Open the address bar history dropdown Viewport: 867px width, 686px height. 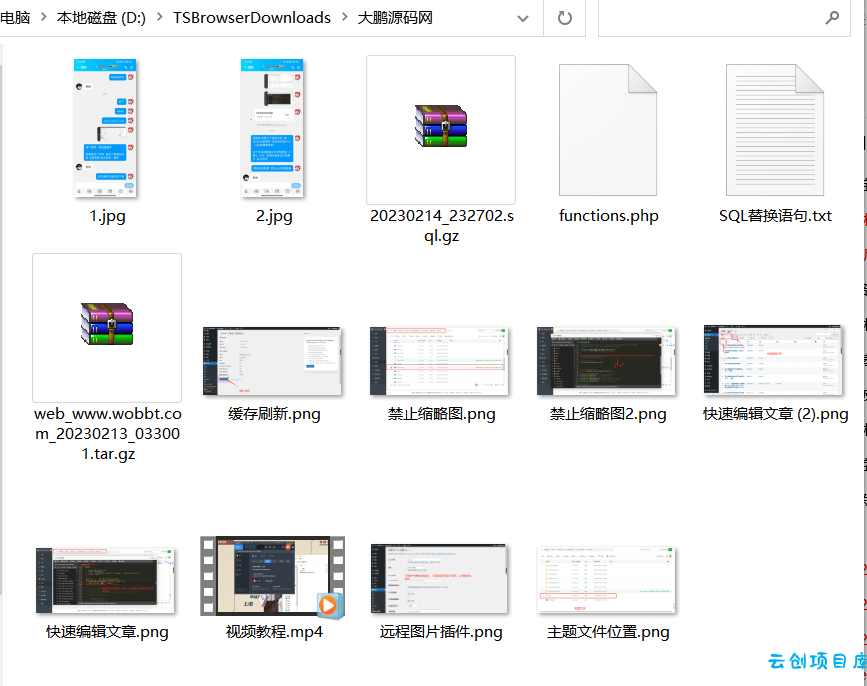point(523,18)
